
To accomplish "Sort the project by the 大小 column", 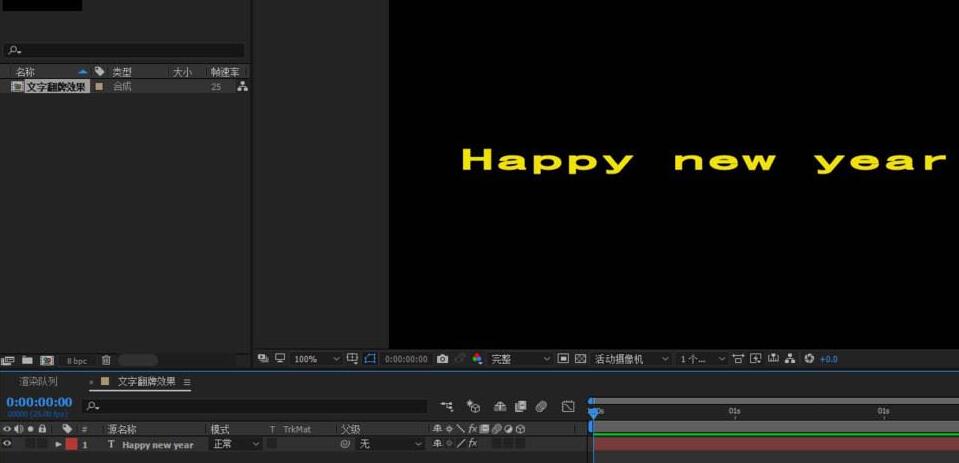I will coord(182,72).
